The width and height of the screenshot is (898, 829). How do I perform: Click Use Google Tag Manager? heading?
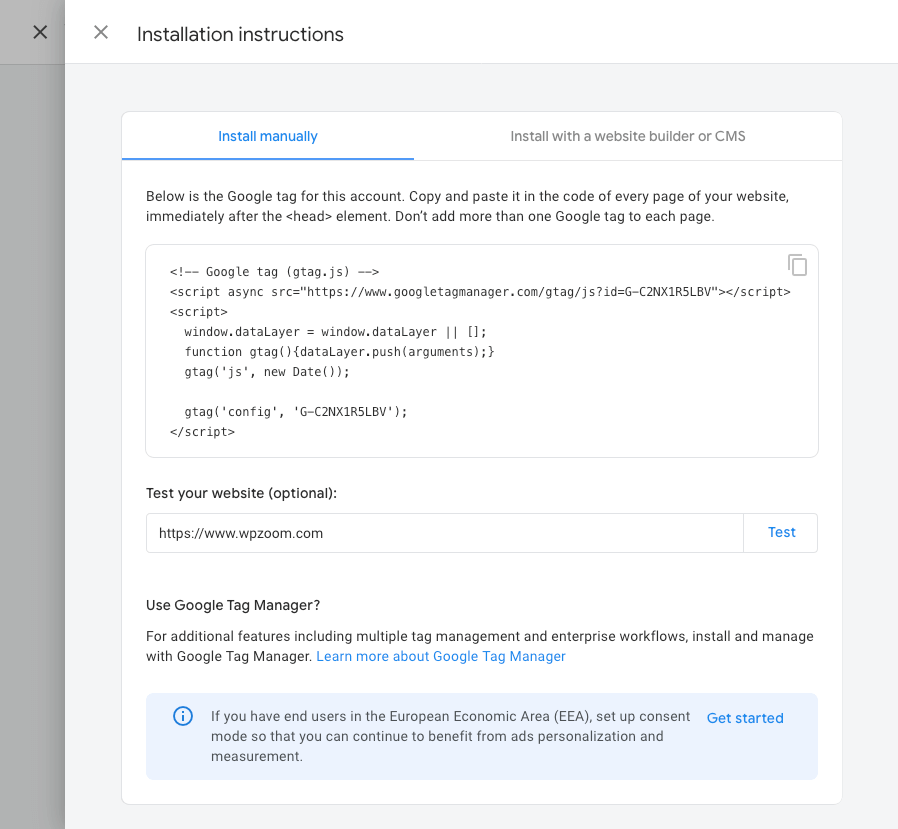coord(233,605)
